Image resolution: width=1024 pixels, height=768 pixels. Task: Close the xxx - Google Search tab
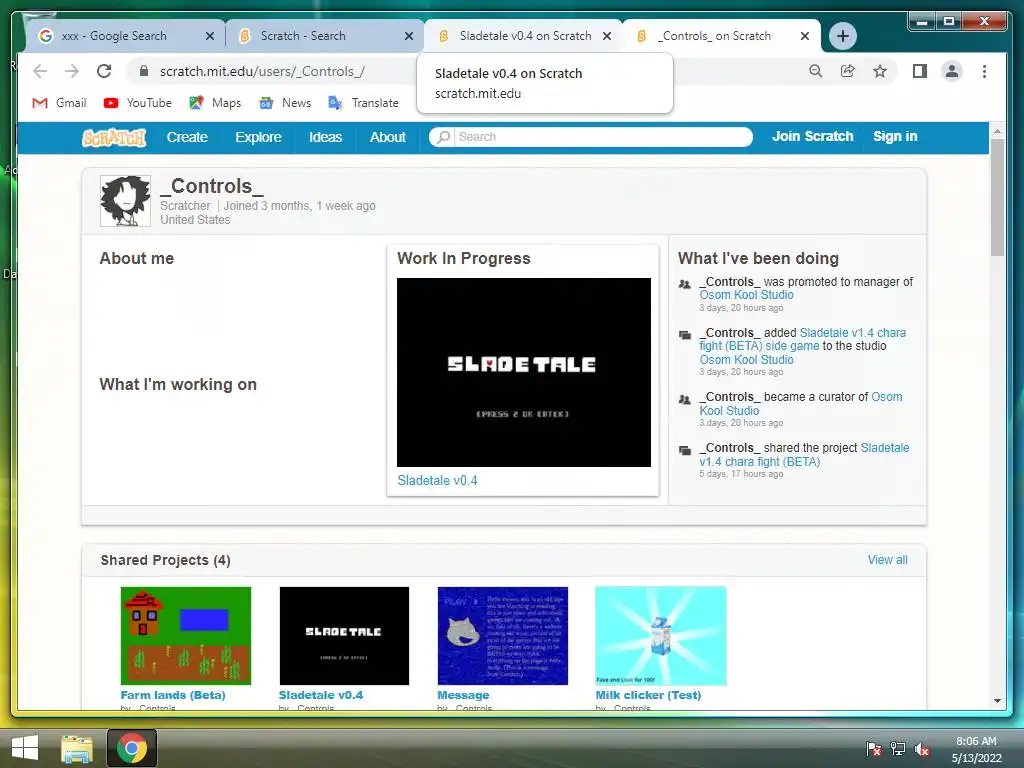pos(210,36)
